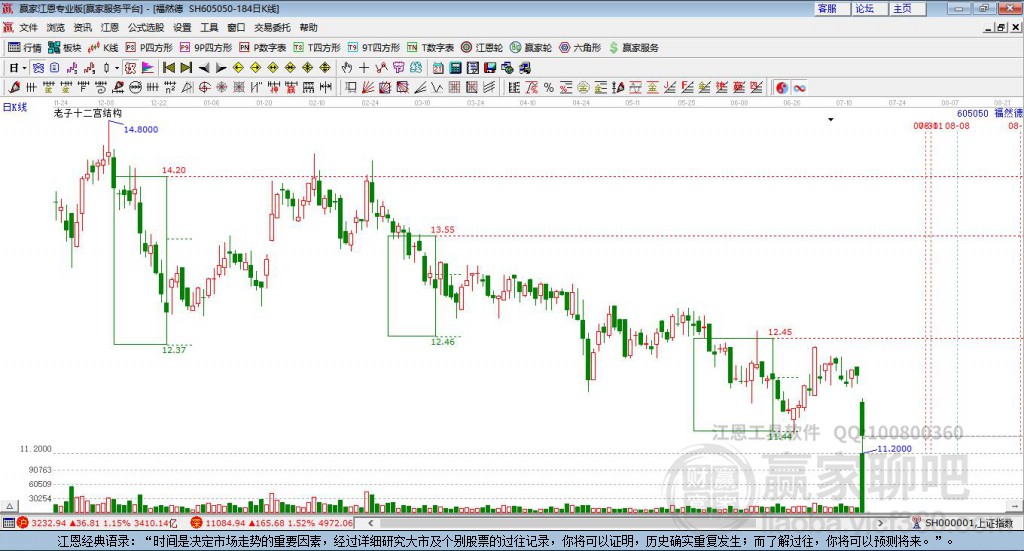Select the hand pan tool
1024x551 pixels.
click(x=347, y=68)
